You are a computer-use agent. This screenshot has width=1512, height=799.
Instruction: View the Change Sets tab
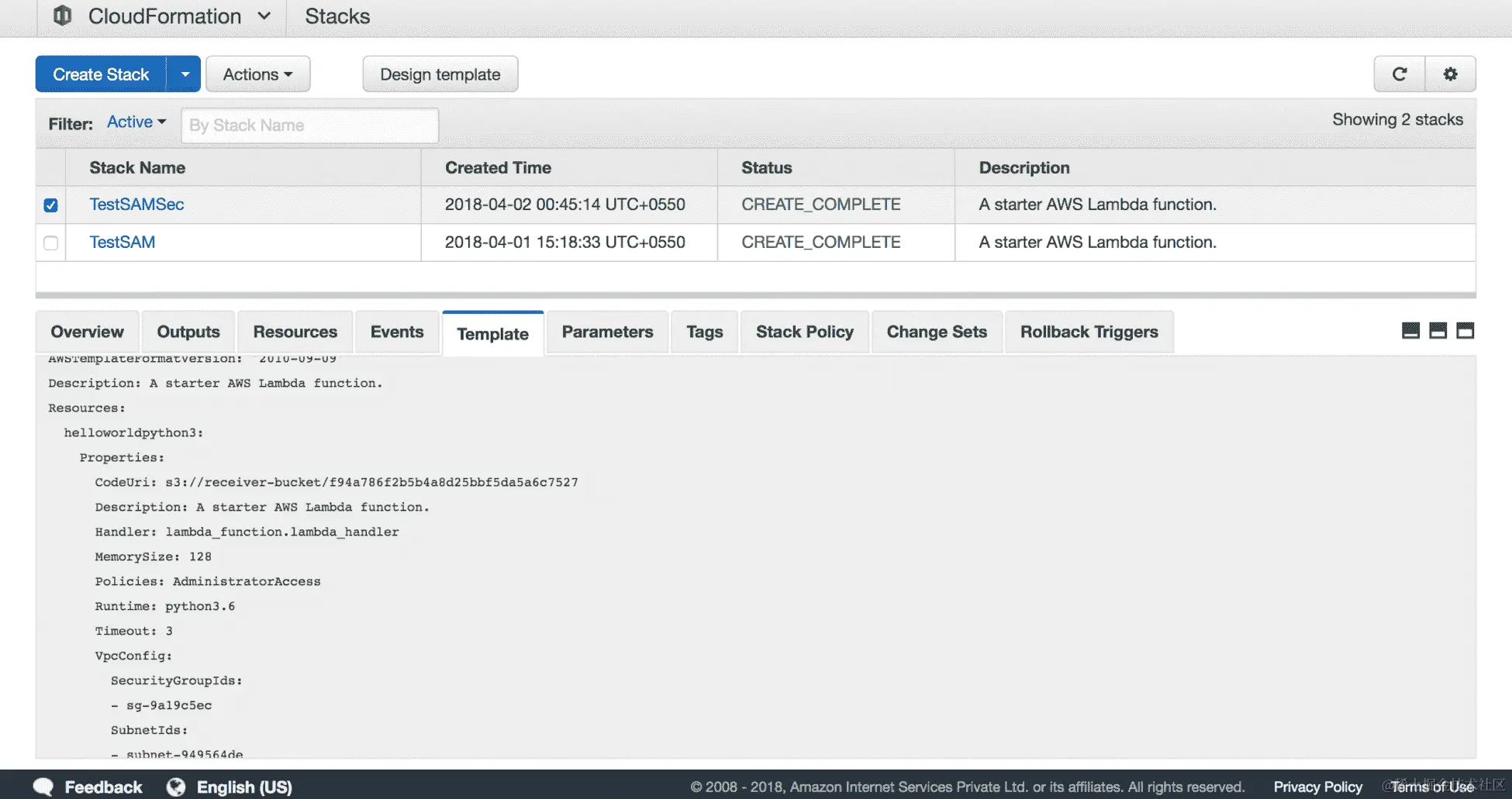pos(937,332)
